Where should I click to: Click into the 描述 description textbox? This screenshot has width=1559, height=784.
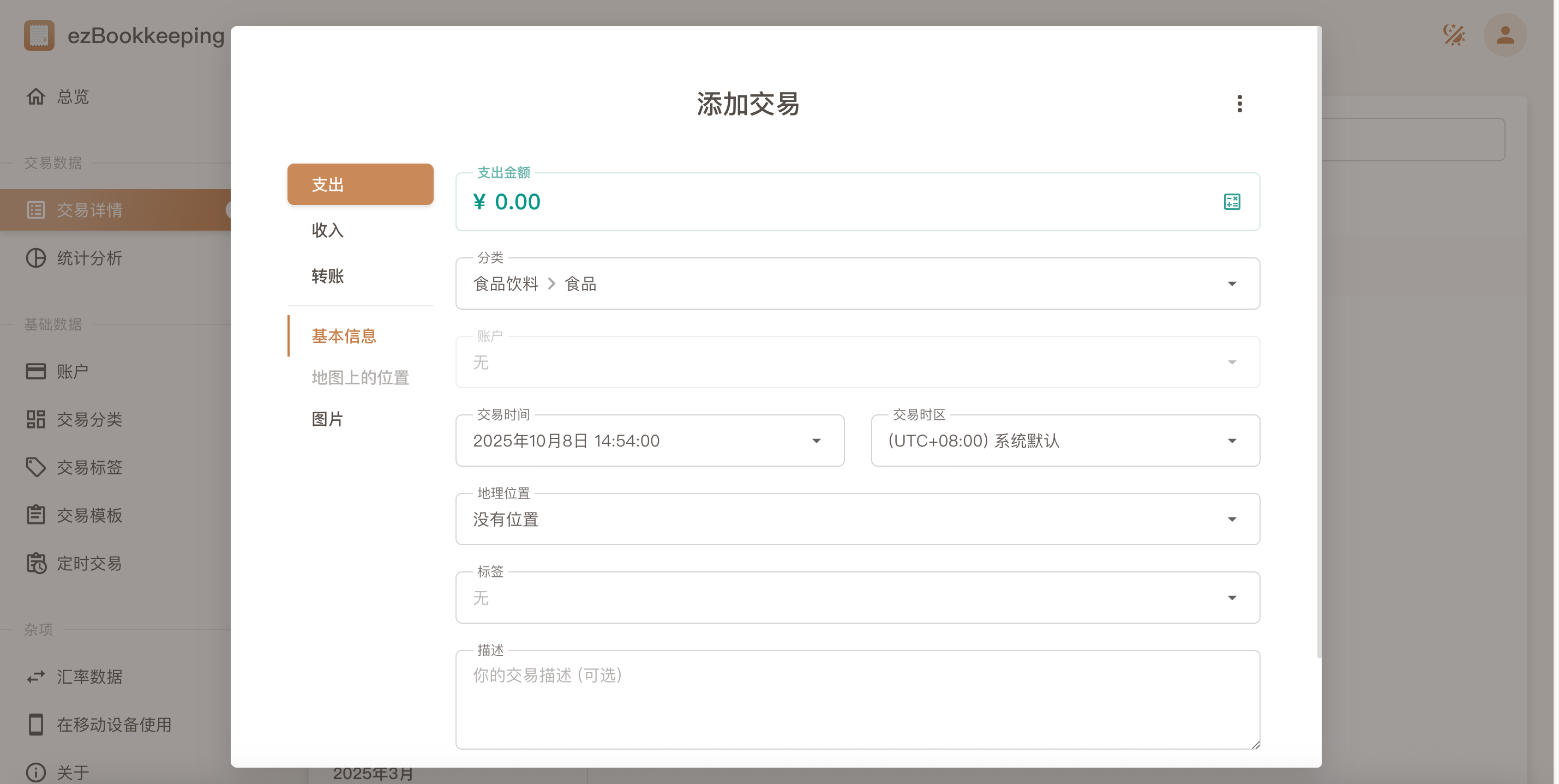tap(857, 699)
